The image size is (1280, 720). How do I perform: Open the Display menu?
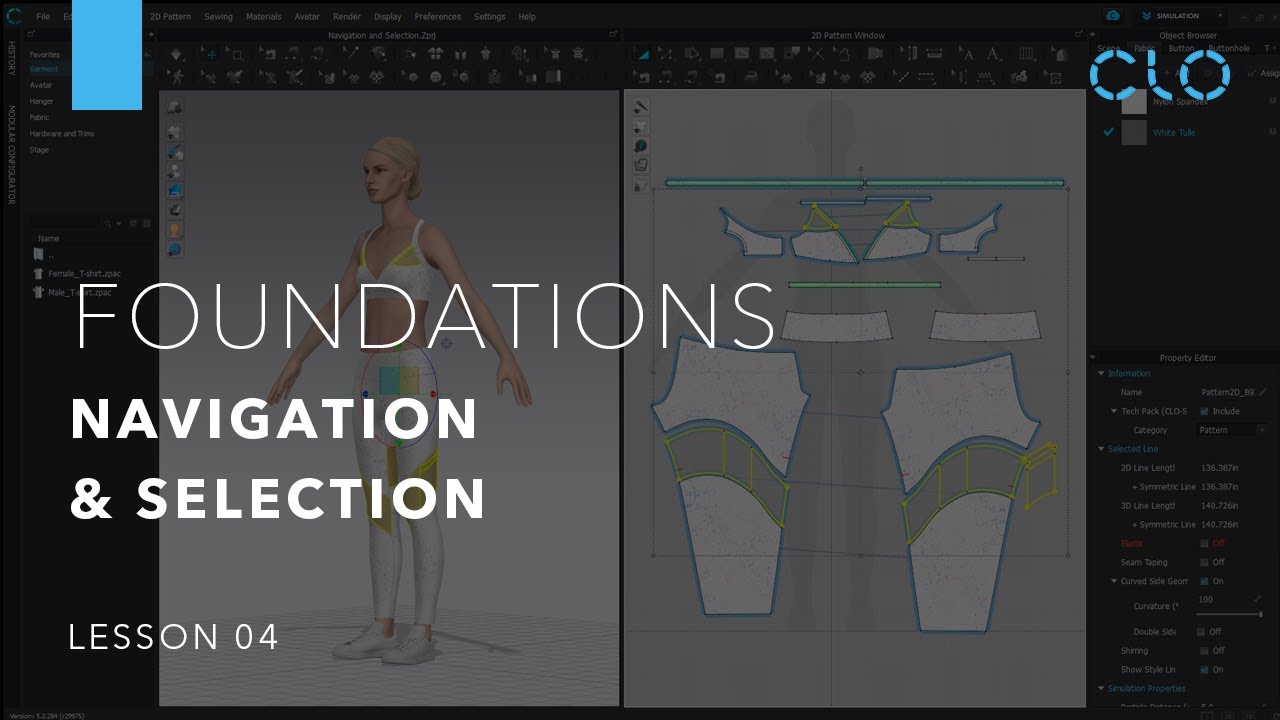tap(388, 16)
